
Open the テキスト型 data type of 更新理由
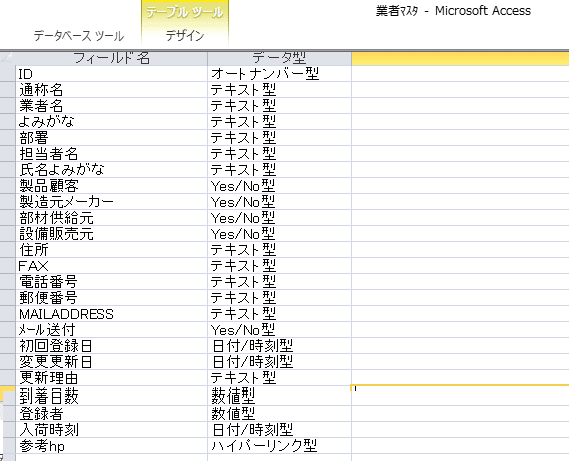pos(279,377)
